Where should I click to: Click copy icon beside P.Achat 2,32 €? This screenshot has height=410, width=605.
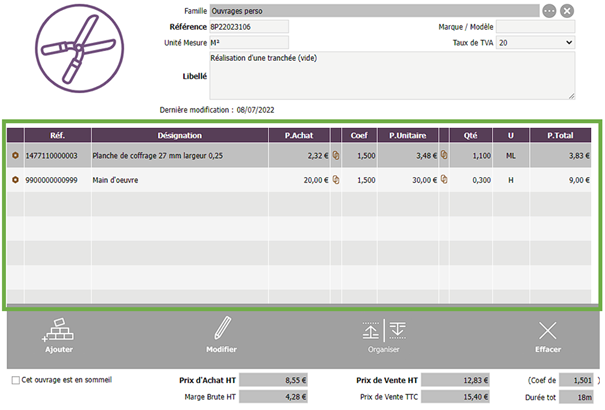tap(336, 155)
